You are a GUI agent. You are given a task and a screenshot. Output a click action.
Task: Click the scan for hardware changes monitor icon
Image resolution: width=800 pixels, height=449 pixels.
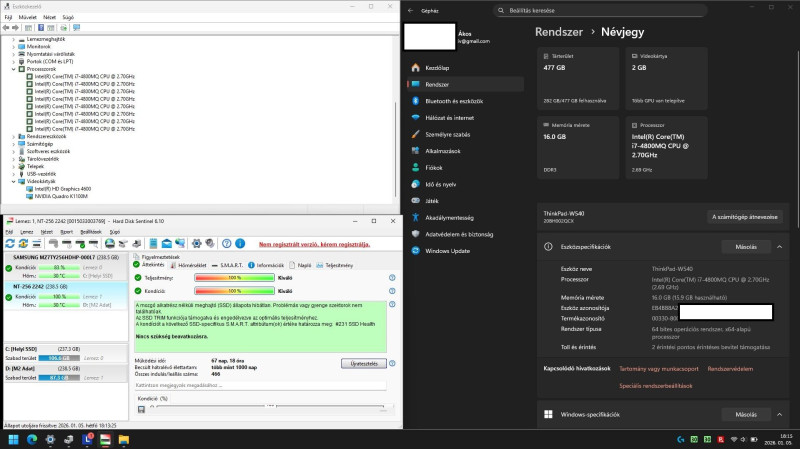point(77,28)
